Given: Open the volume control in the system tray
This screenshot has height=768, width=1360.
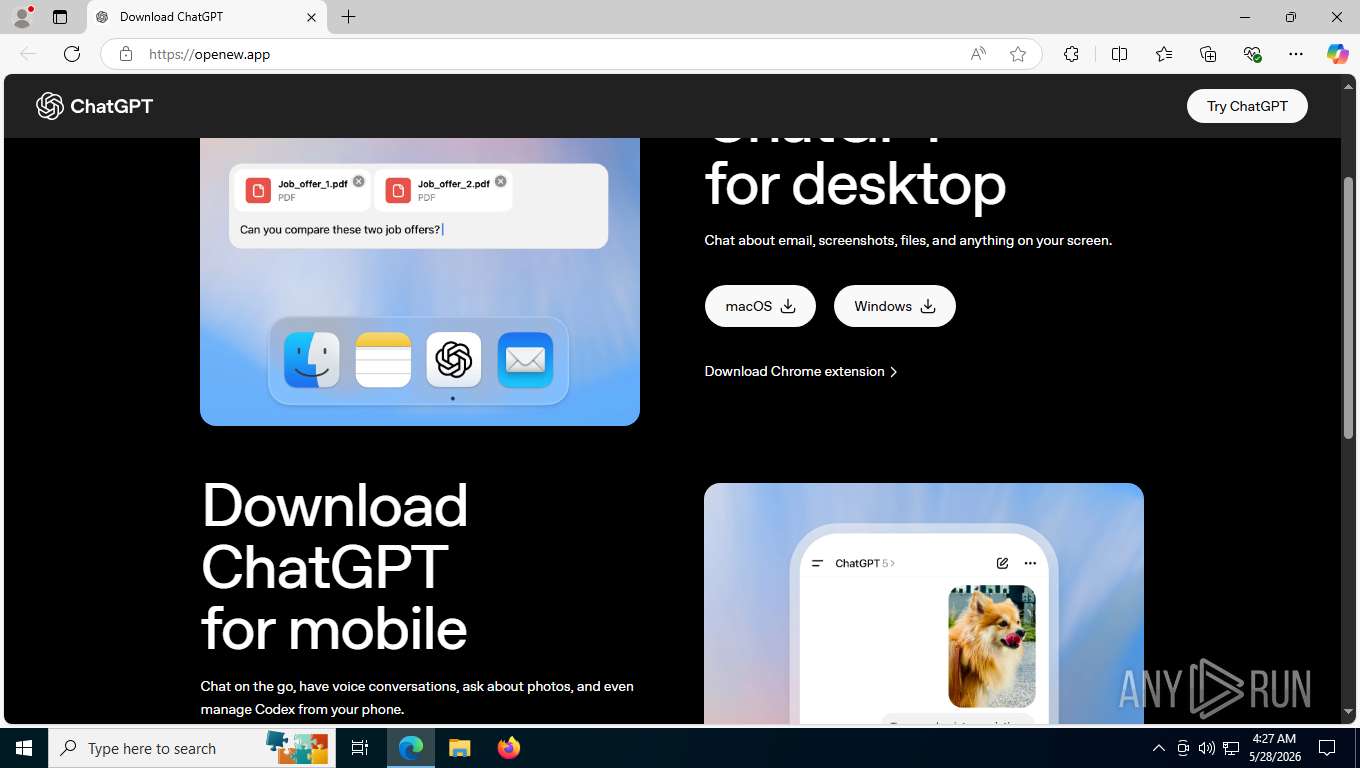Looking at the screenshot, I should 1207,748.
